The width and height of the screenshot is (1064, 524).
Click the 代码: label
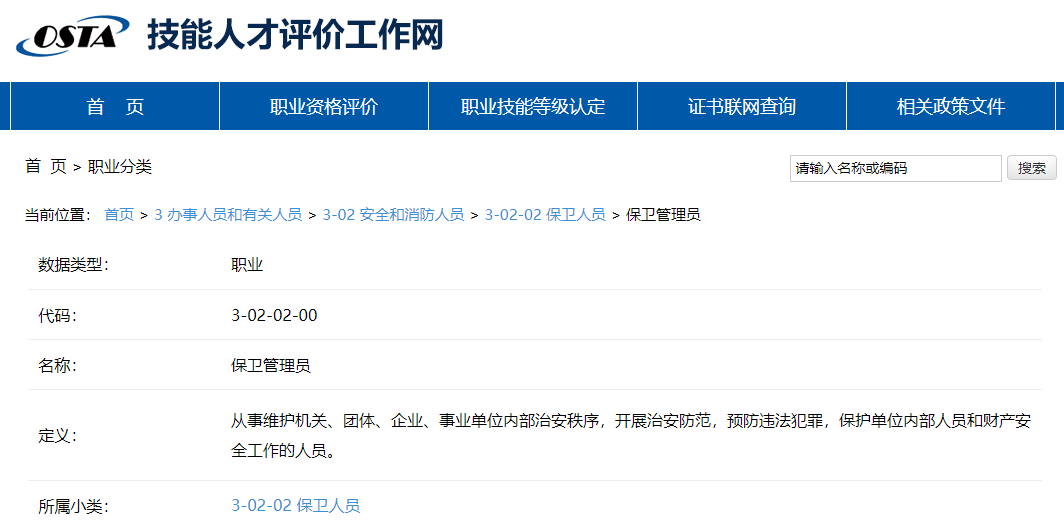coord(58,316)
